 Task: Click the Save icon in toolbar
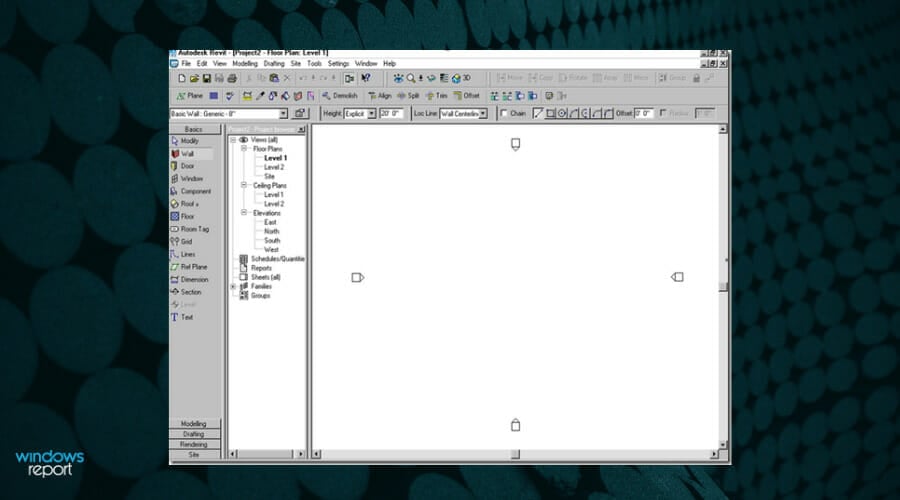click(x=207, y=78)
